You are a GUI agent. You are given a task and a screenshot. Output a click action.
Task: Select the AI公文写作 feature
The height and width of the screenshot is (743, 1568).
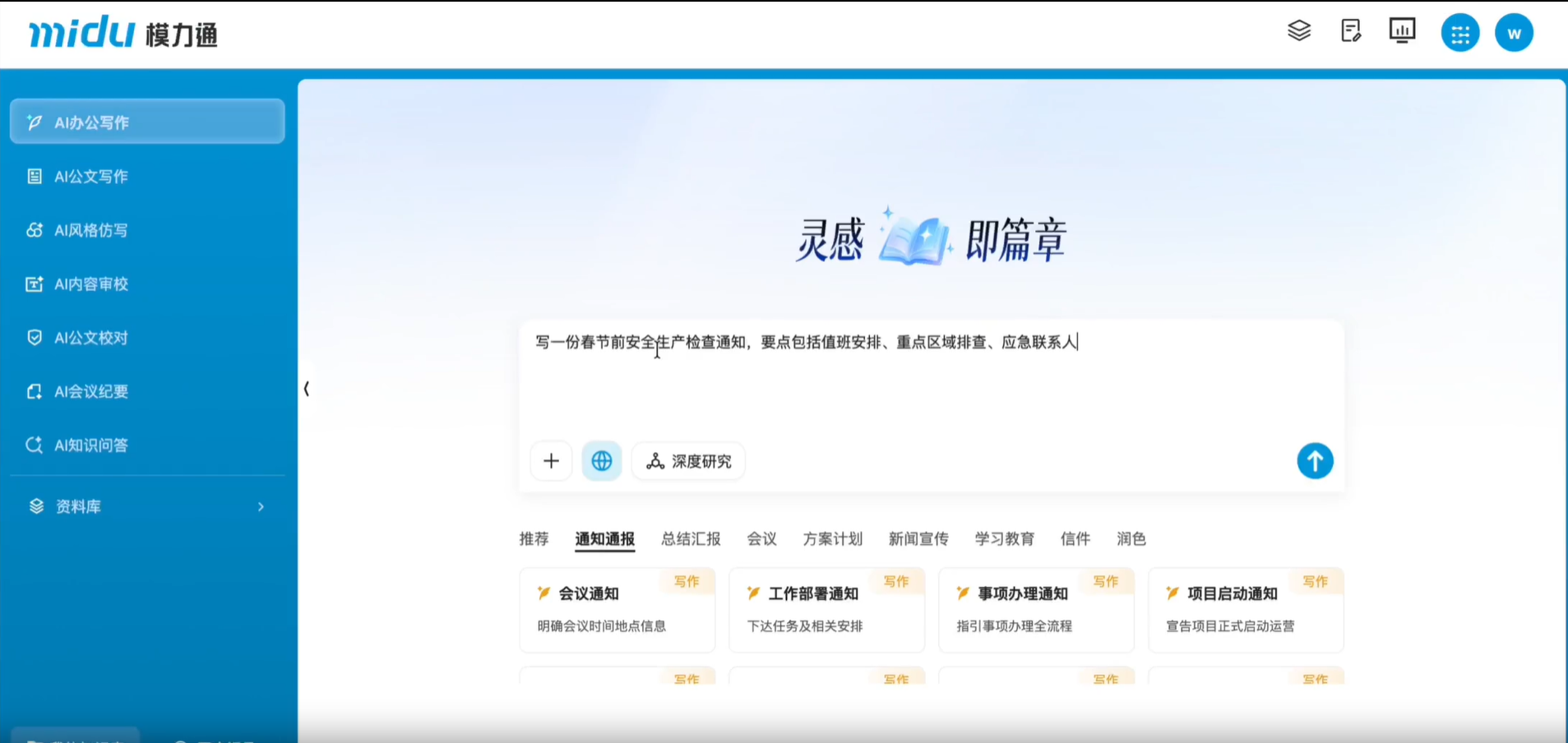(90, 176)
